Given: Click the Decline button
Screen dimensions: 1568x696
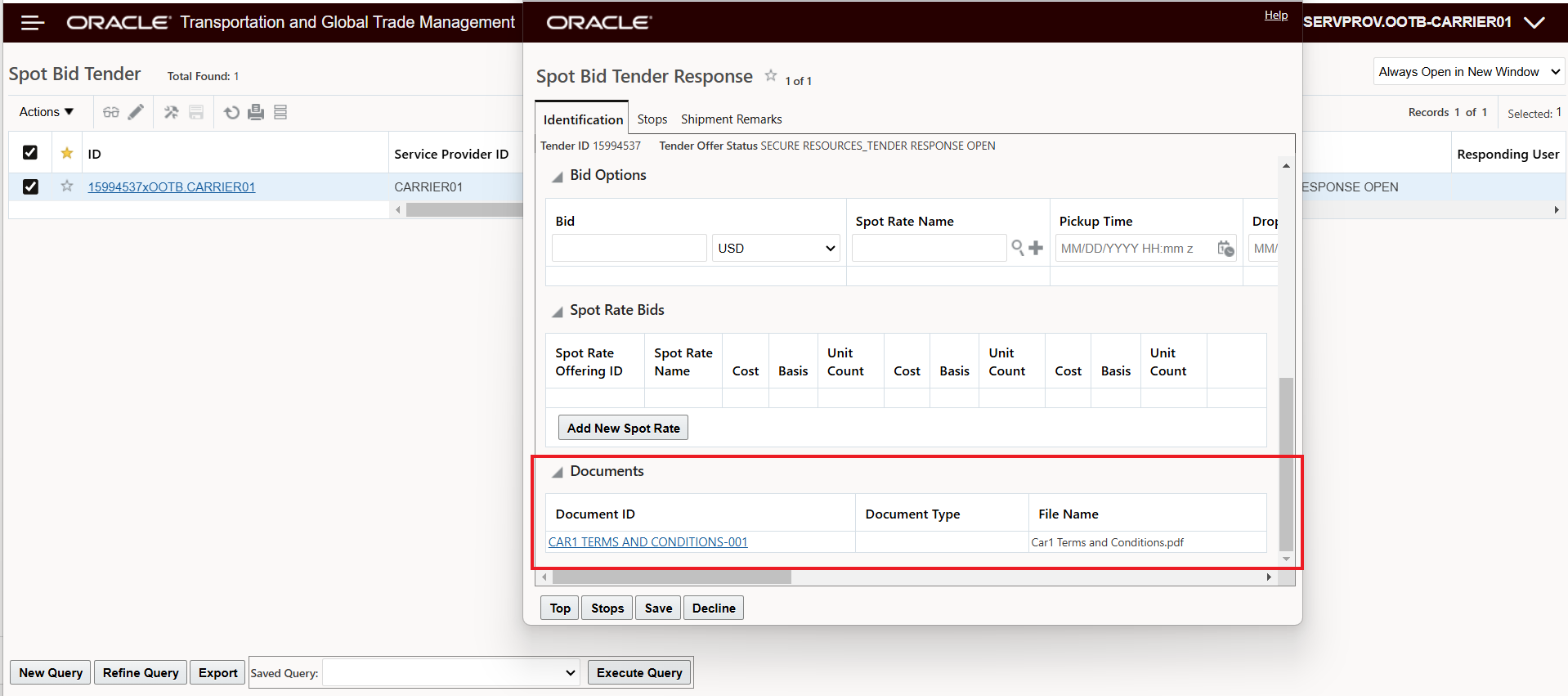Looking at the screenshot, I should 714,608.
